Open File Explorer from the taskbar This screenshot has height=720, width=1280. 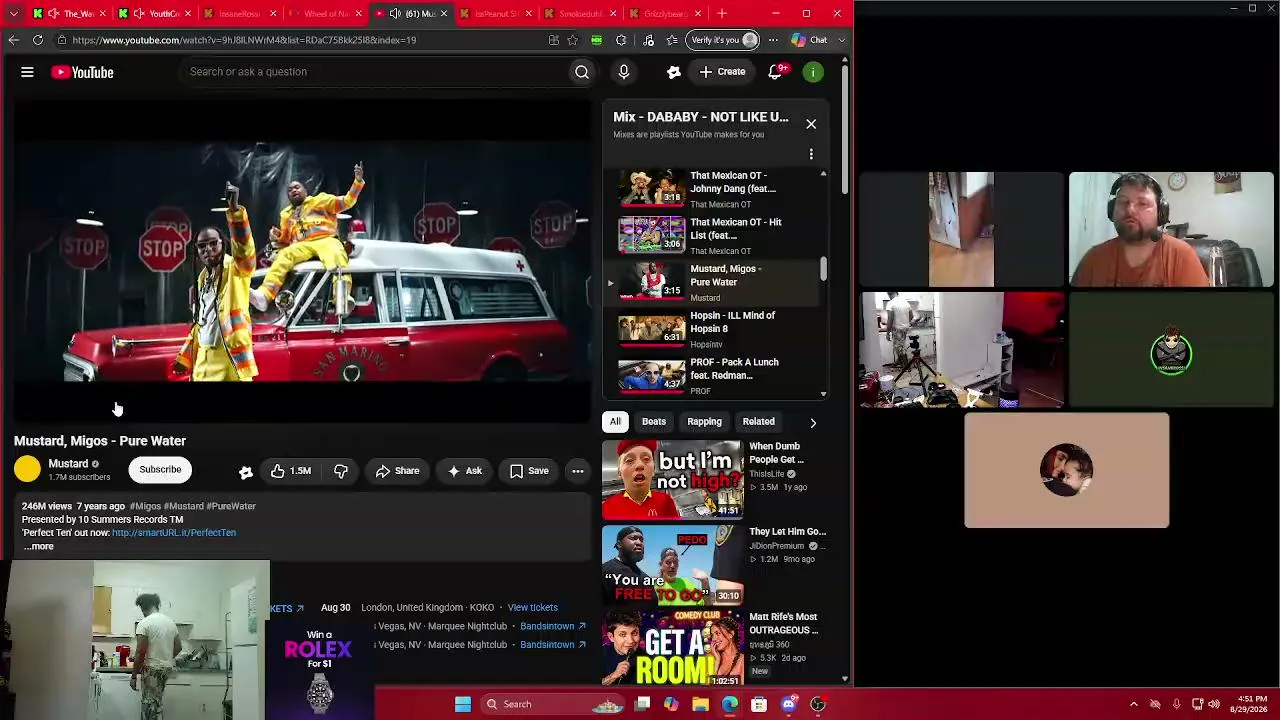point(700,704)
